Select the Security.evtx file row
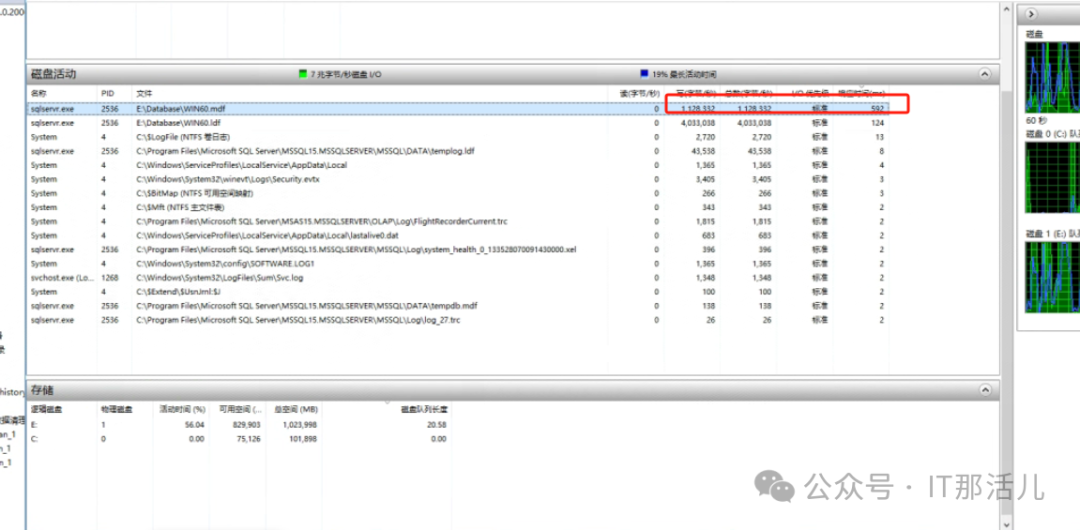1080x530 pixels. 459,179
